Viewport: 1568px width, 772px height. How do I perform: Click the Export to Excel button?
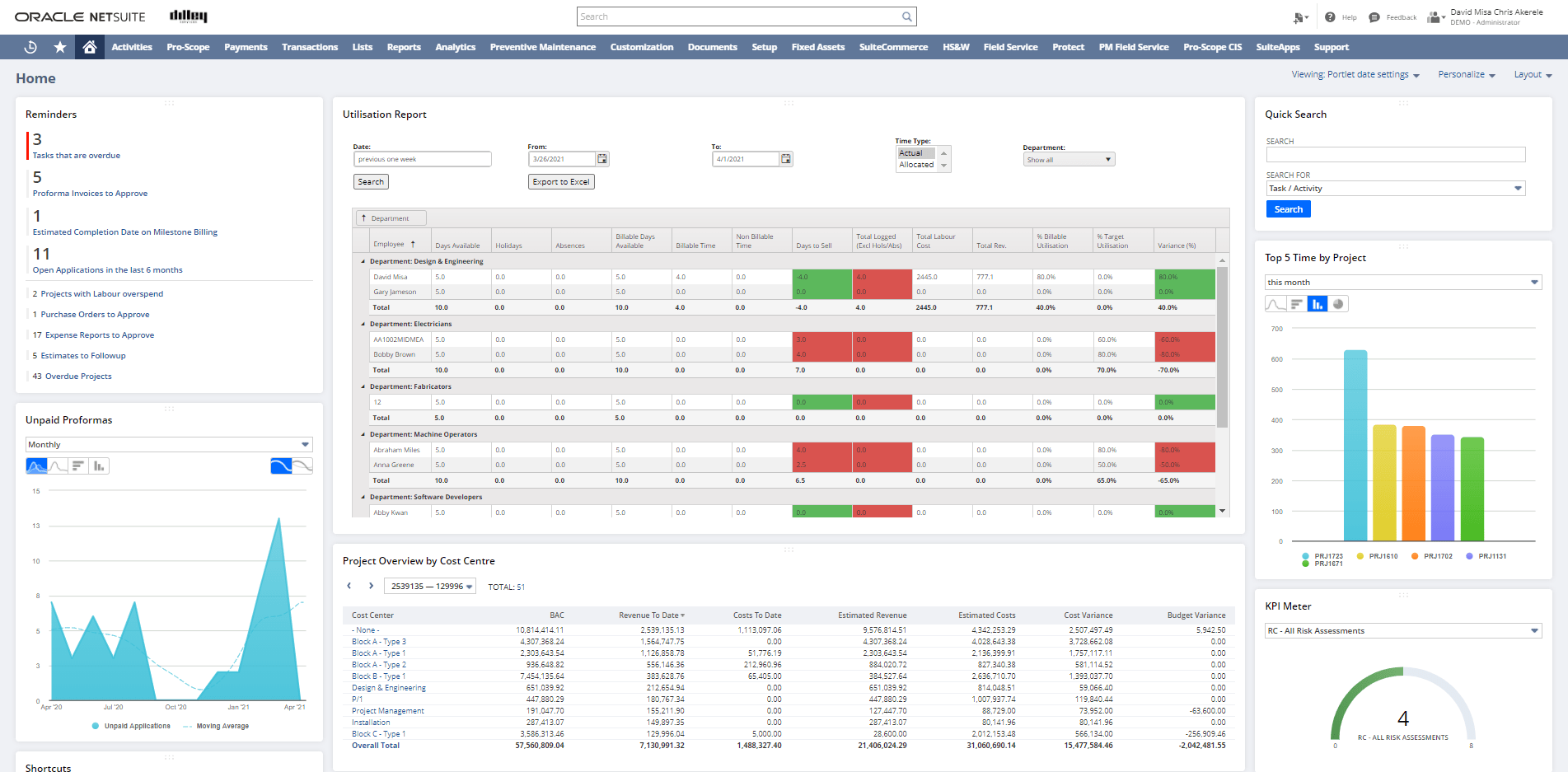coord(561,181)
